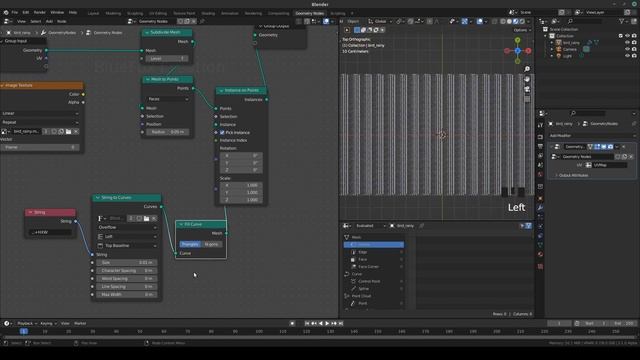Open the viewport Options dropdown
Viewport: 640px width, 360px height.
point(522,30)
